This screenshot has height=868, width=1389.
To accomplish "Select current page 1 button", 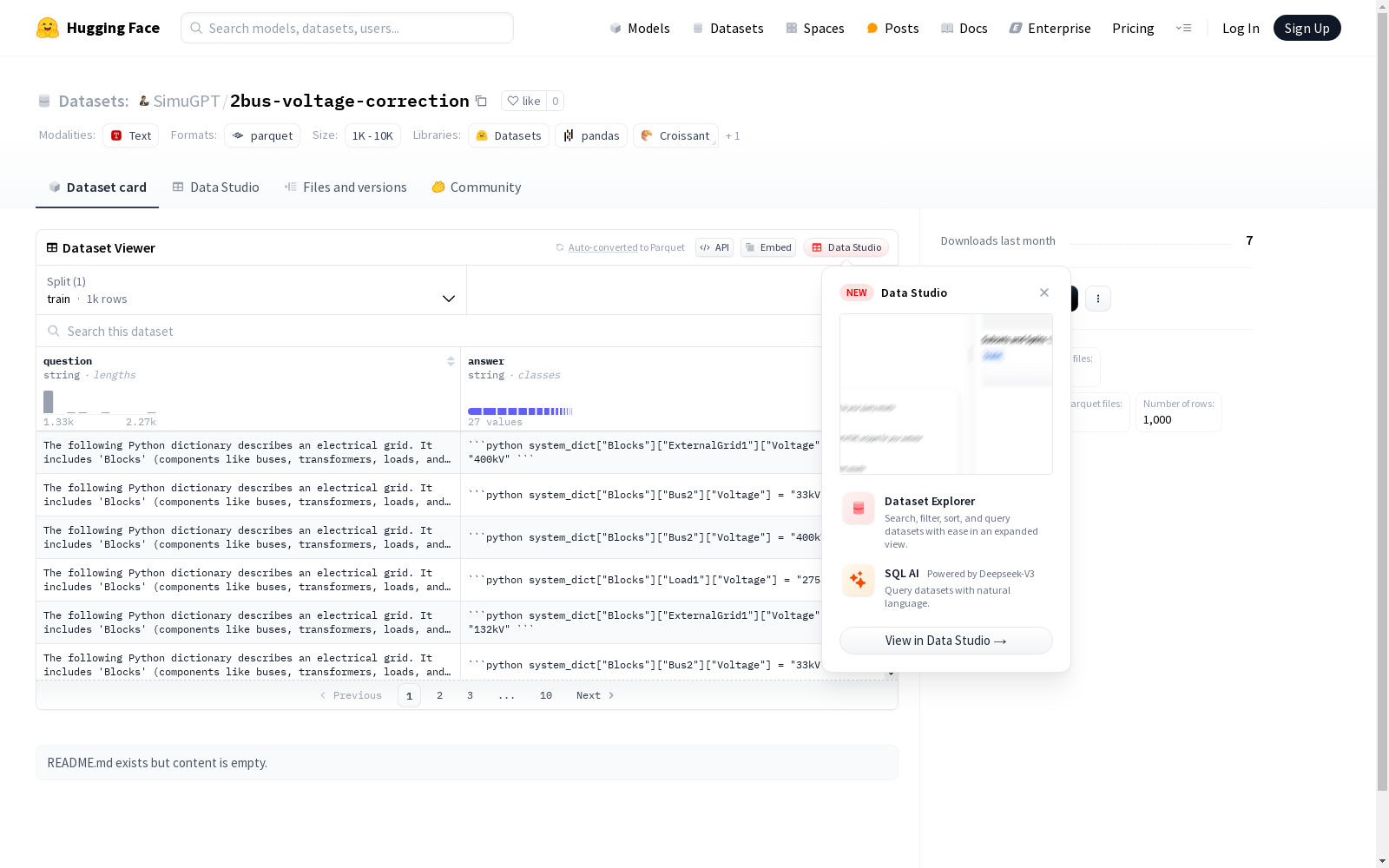I will 409,695.
